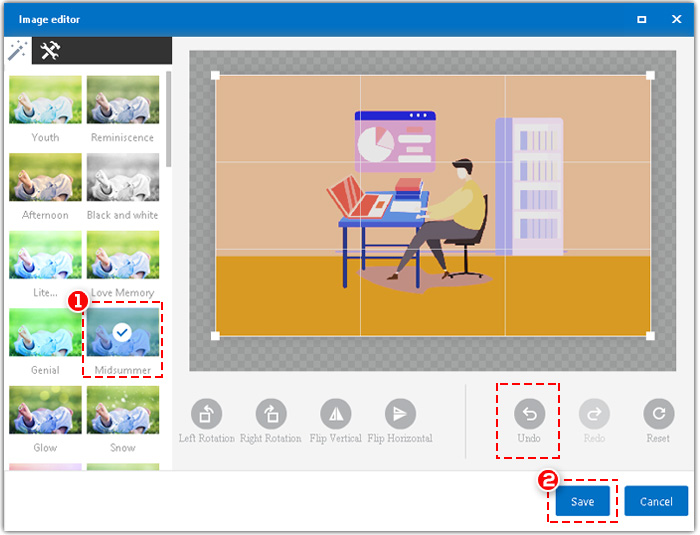Image resolution: width=700 pixels, height=535 pixels.
Task: Choose the Black and white filter thumbnail
Action: [123, 177]
